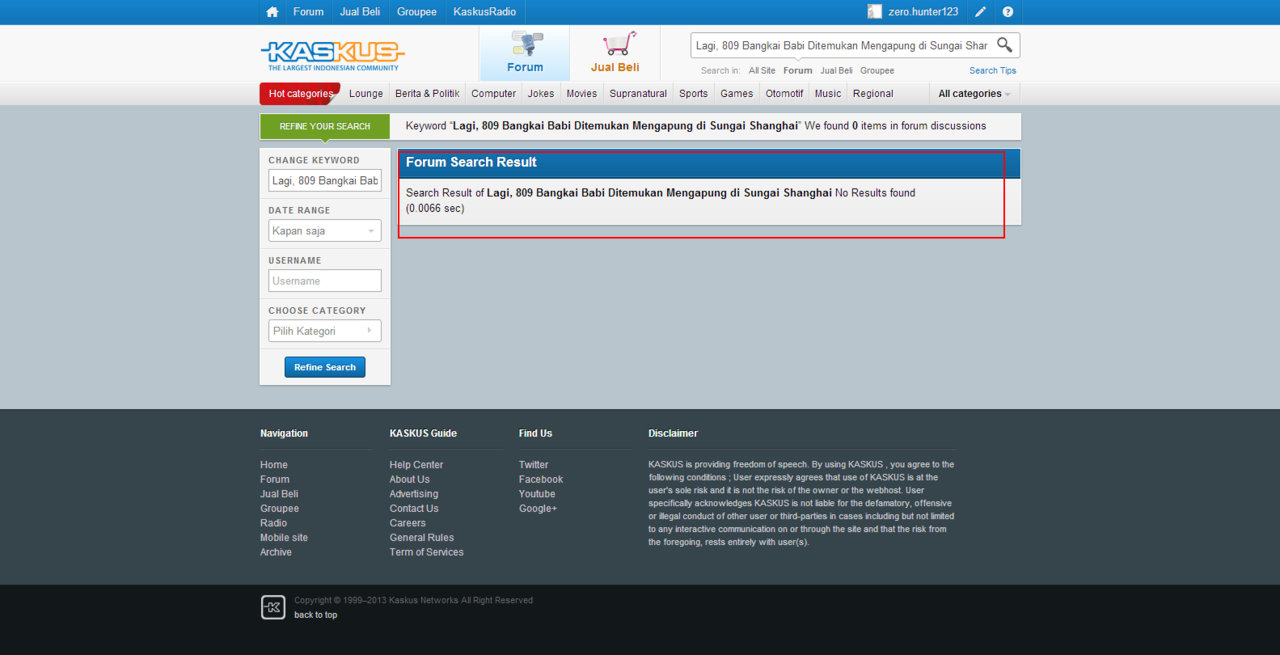Expand the All categories menu

point(974,94)
